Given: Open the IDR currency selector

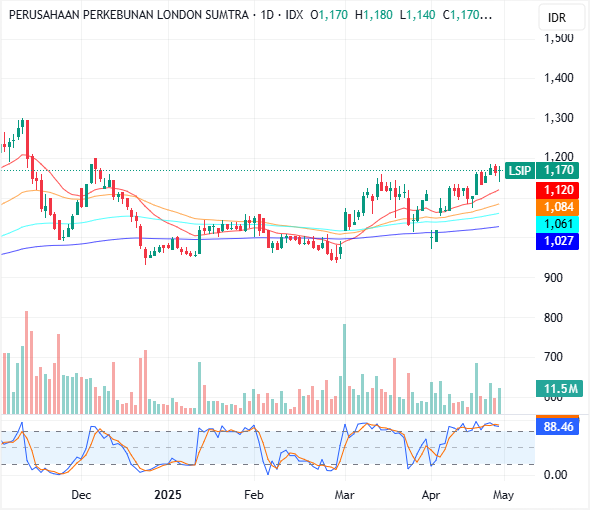Looking at the screenshot, I should (561, 17).
